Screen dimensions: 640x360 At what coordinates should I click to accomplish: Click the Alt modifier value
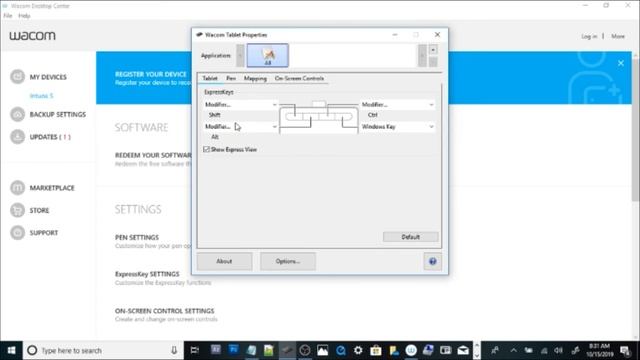pos(215,137)
